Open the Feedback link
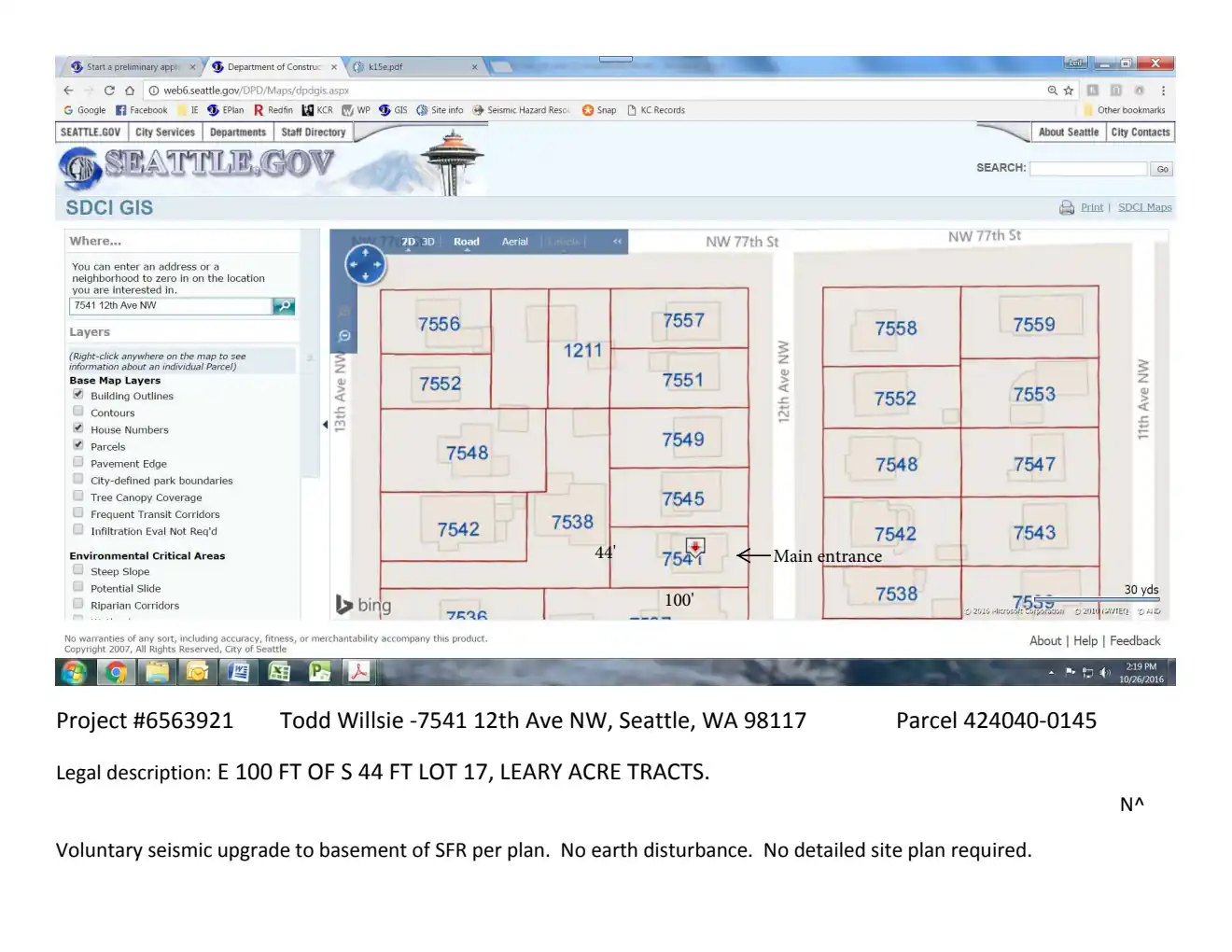 click(1135, 641)
